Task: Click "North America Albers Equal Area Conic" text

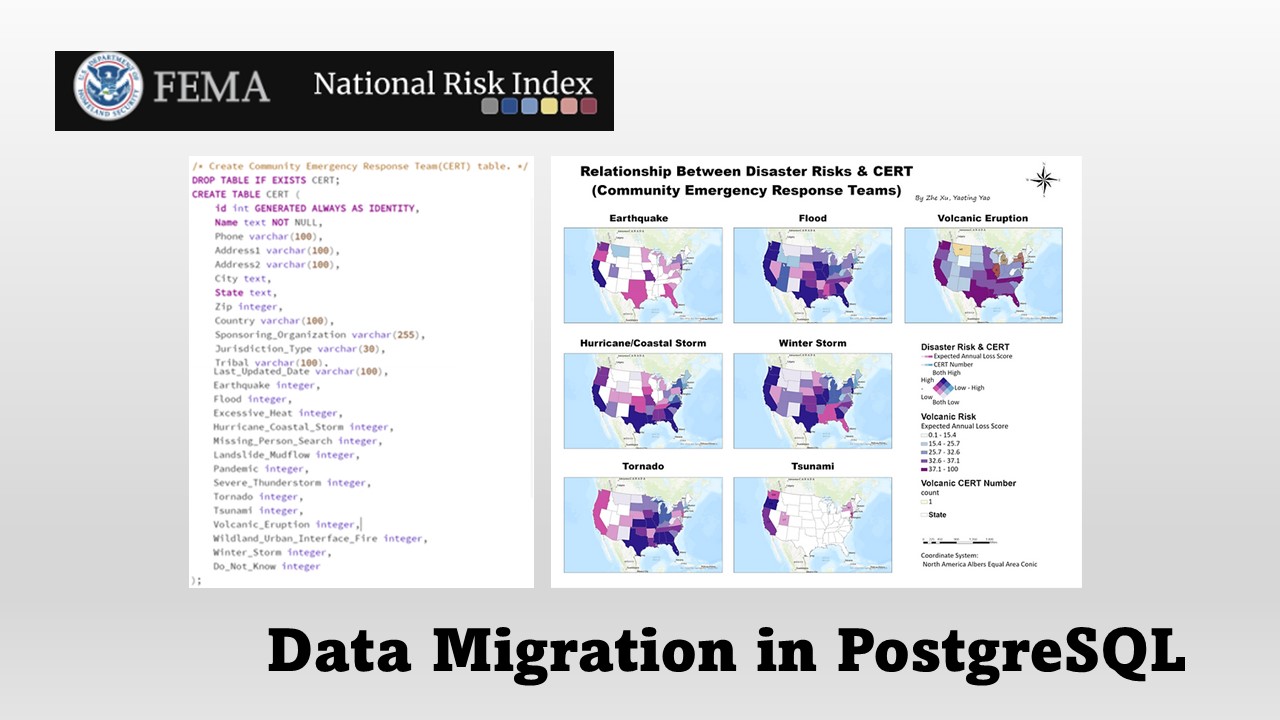Action: click(x=980, y=564)
